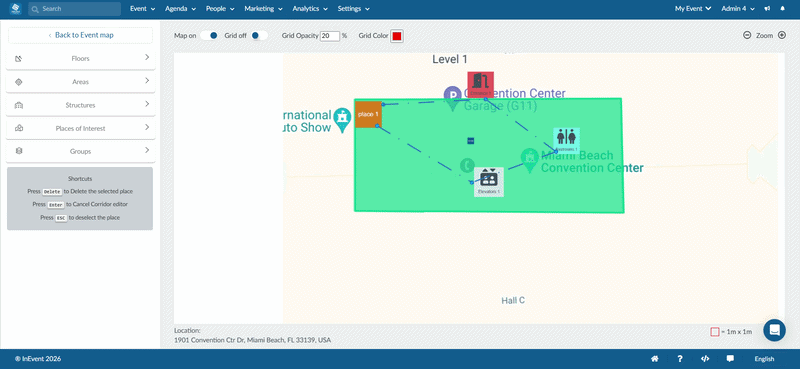Open the Analytics menu
This screenshot has height=369, width=800.
(x=310, y=9)
